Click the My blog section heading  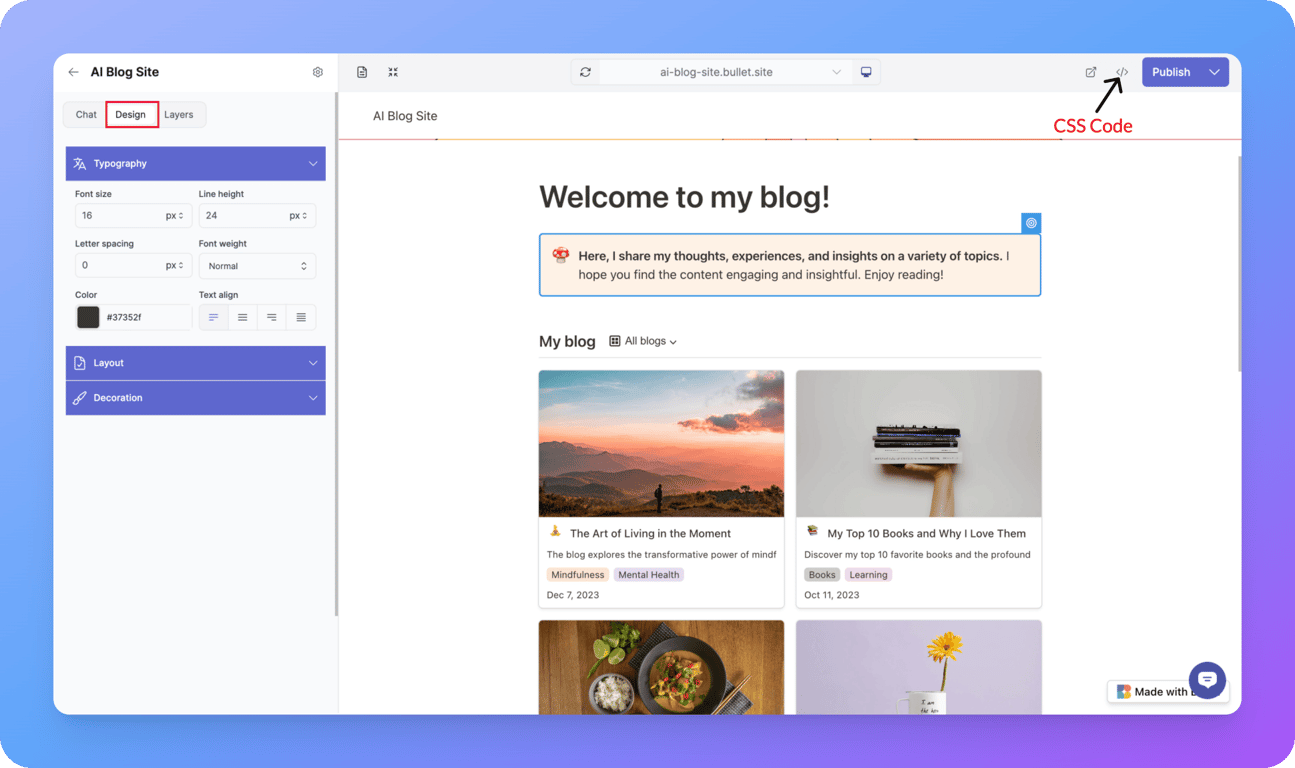[x=567, y=342]
